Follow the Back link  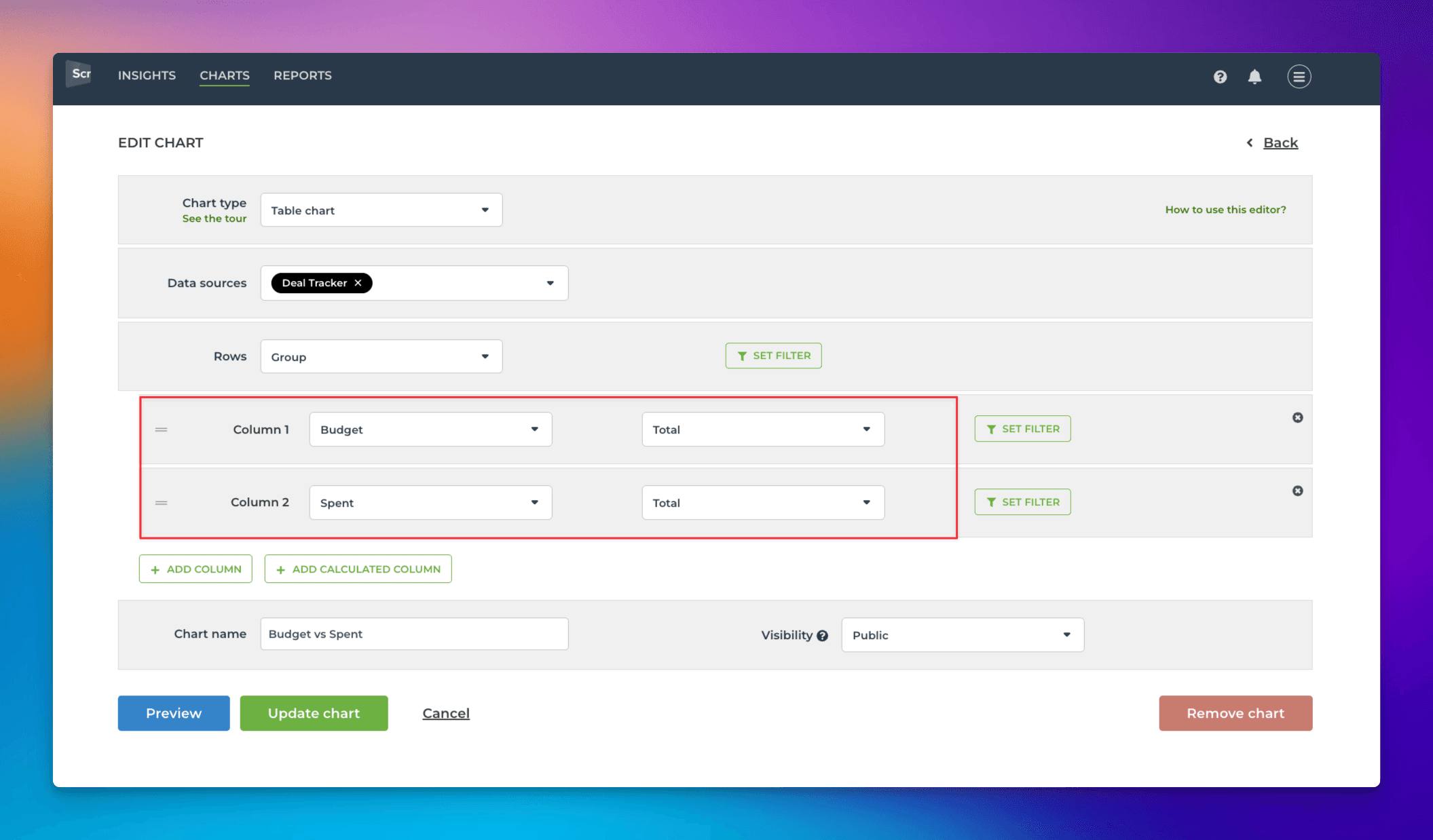pos(1280,142)
